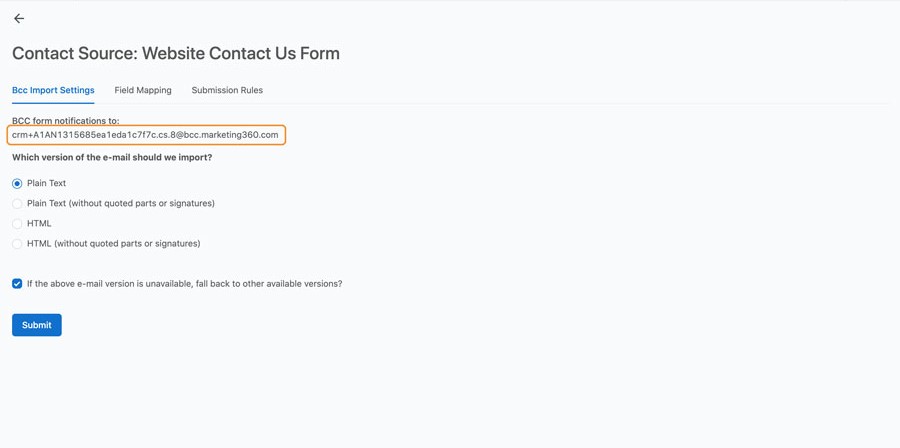The image size is (900, 448).
Task: Open the Submission Rules tab
Action: click(227, 90)
